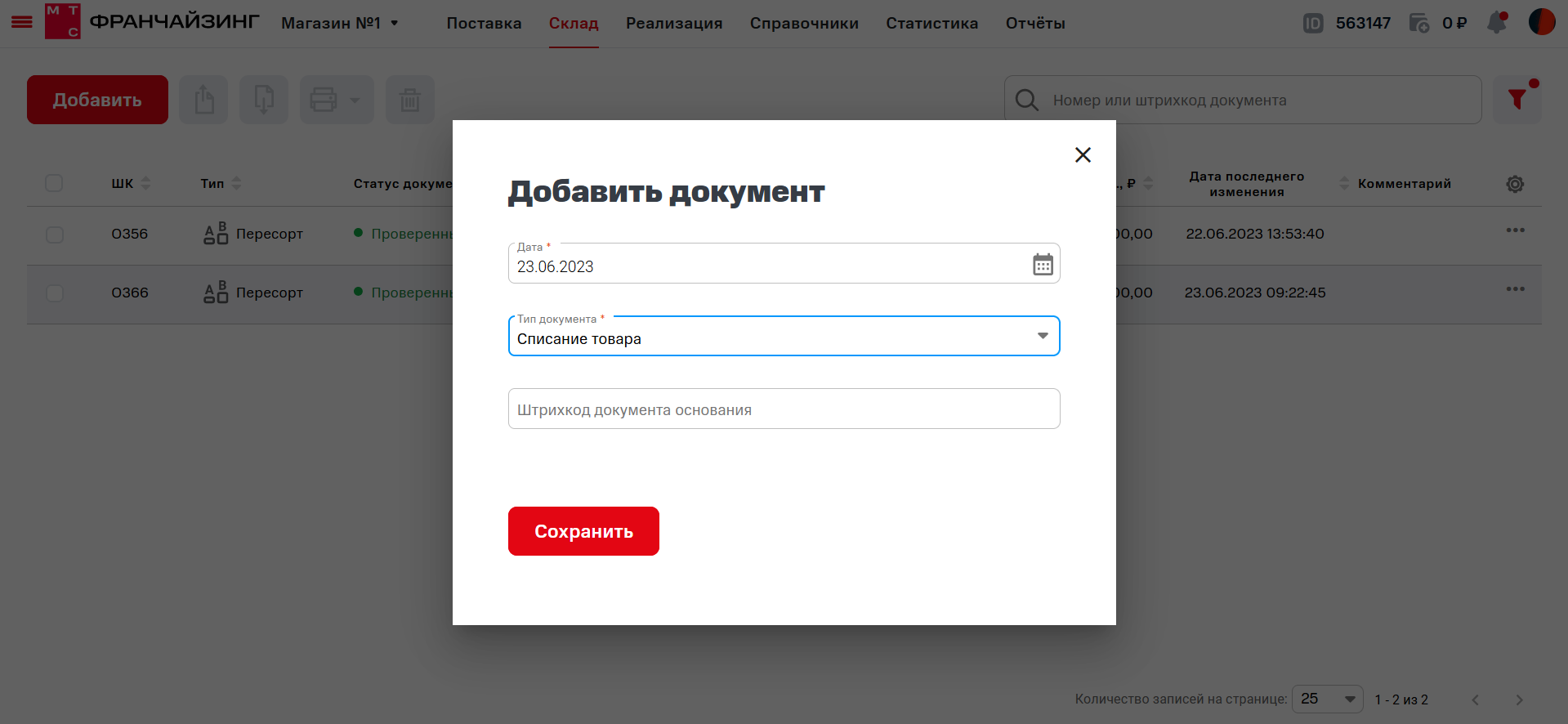The image size is (1568, 724).
Task: Sort by the Тип column
Action: [x=236, y=183]
